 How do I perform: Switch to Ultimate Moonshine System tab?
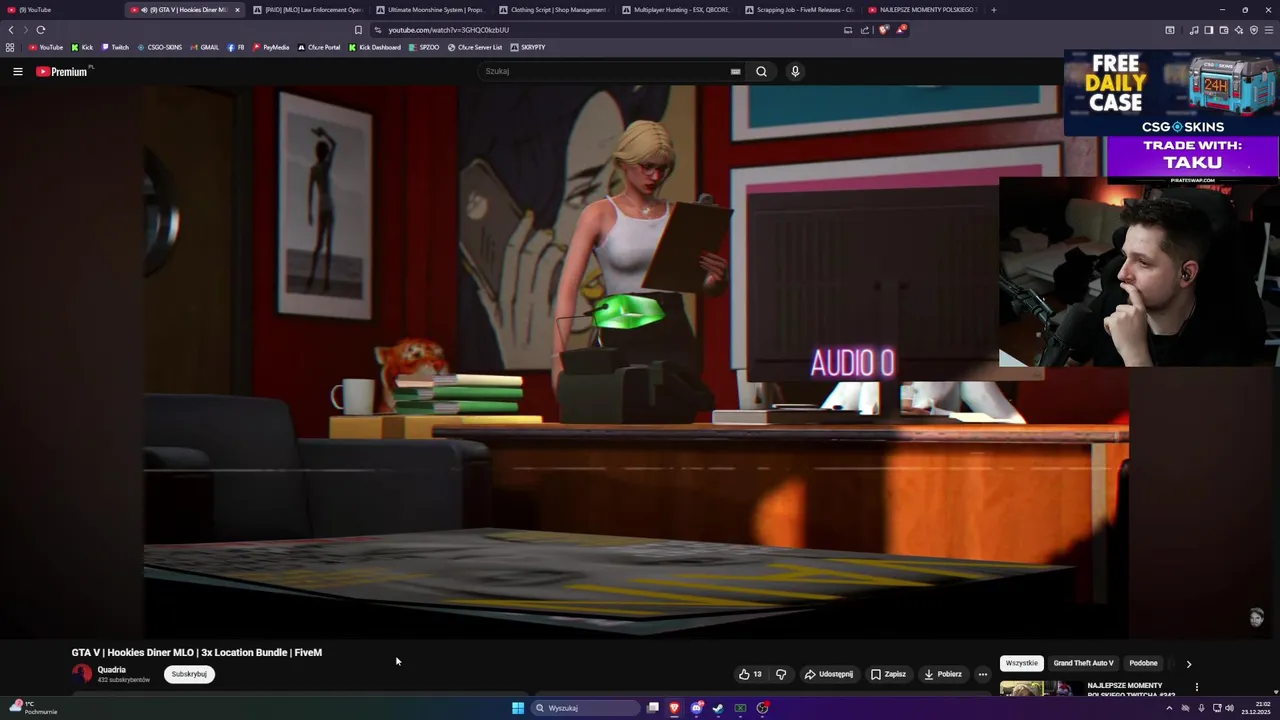[x=429, y=10]
